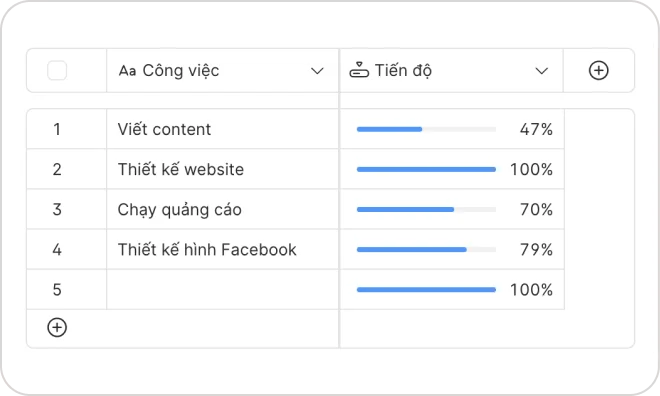
Task: Click the add column plus icon
Action: (598, 70)
